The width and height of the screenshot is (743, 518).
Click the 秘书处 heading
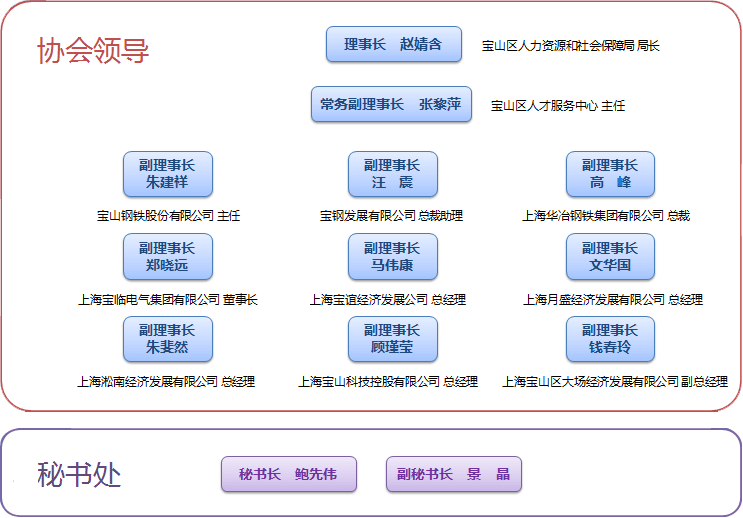point(79,474)
